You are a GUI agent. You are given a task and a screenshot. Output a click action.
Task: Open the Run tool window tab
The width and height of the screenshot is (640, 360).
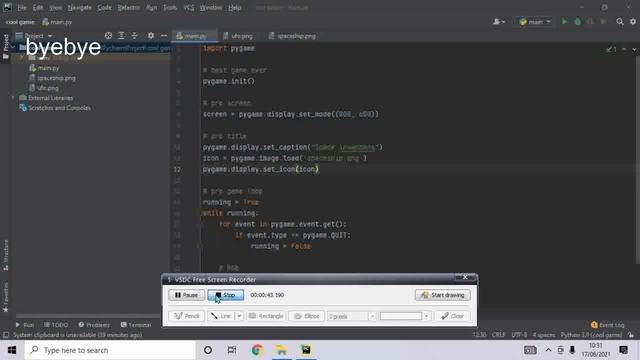24,325
